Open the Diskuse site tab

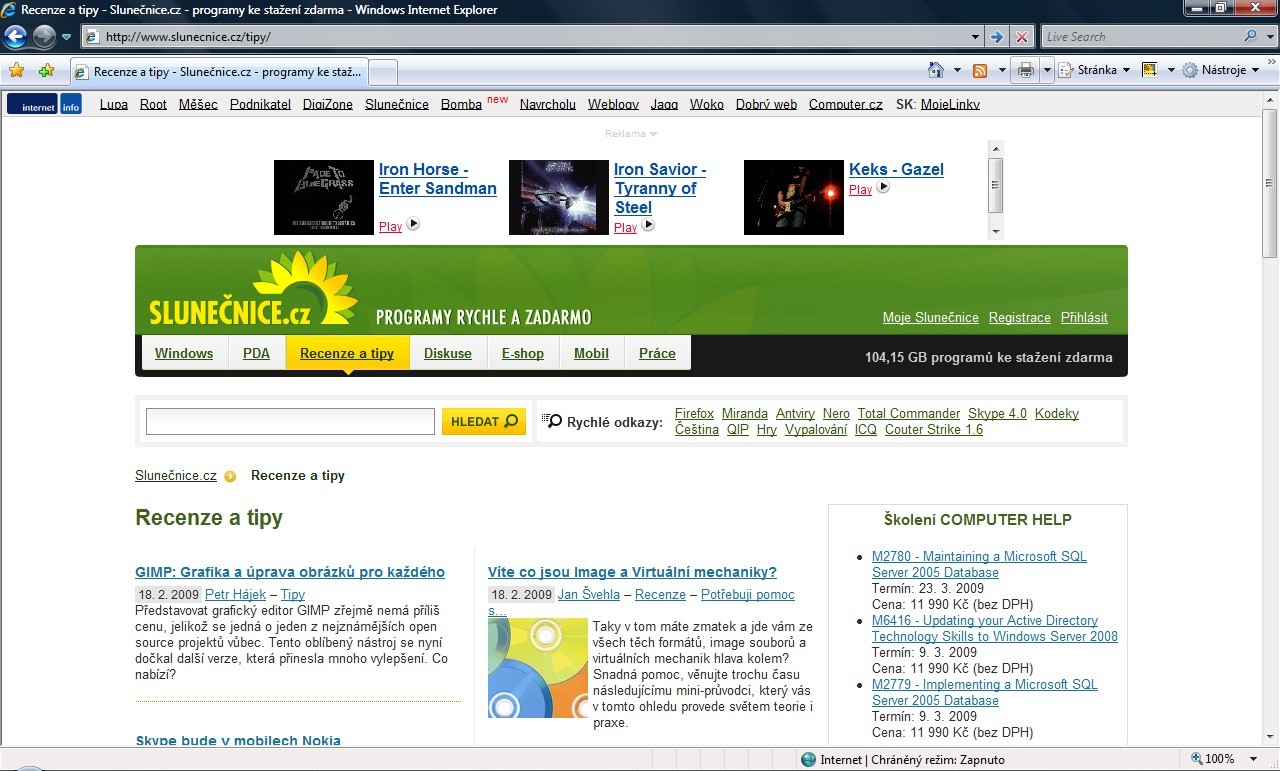click(448, 353)
